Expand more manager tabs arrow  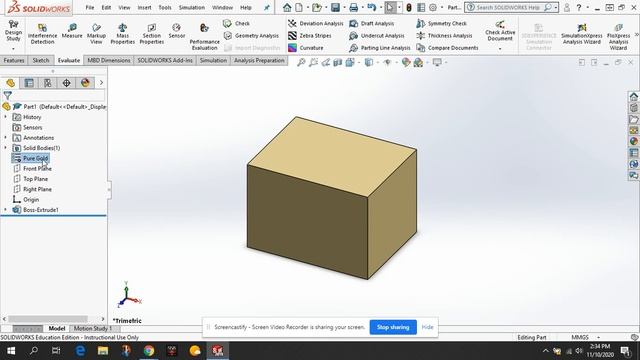(x=101, y=83)
